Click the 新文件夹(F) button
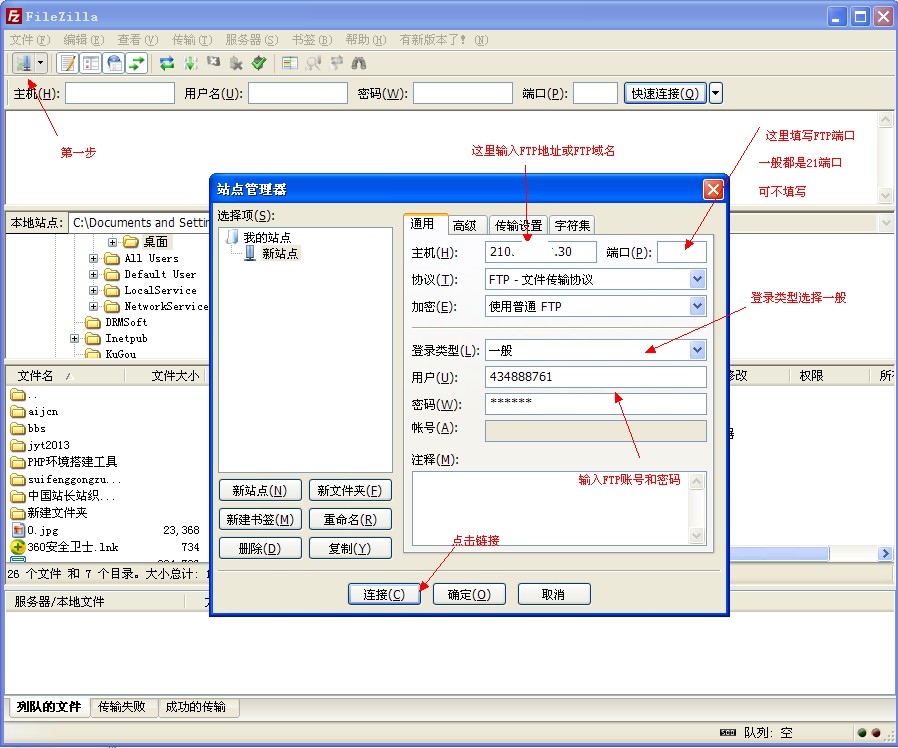 (350, 490)
